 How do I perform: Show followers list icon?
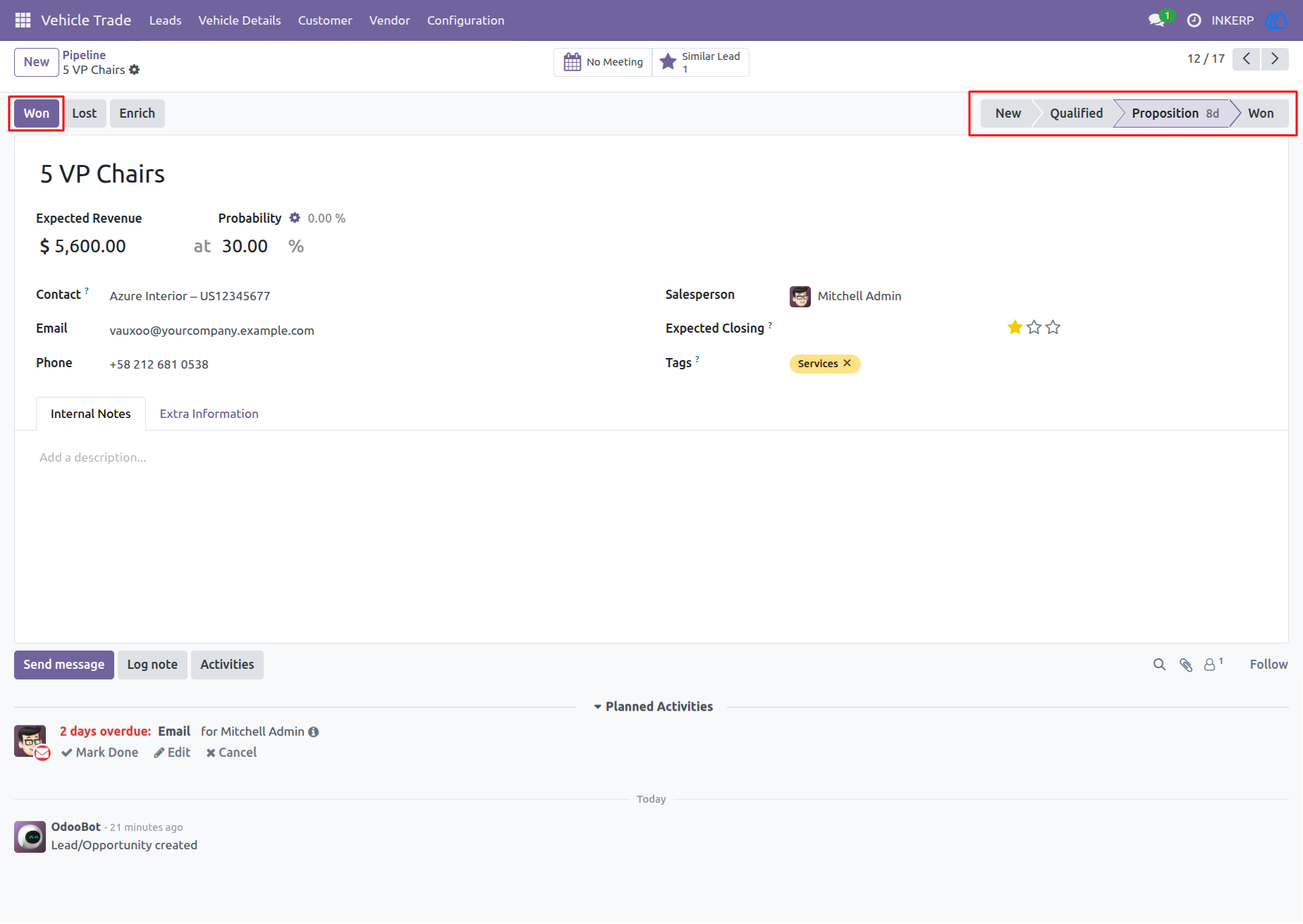click(x=1213, y=664)
